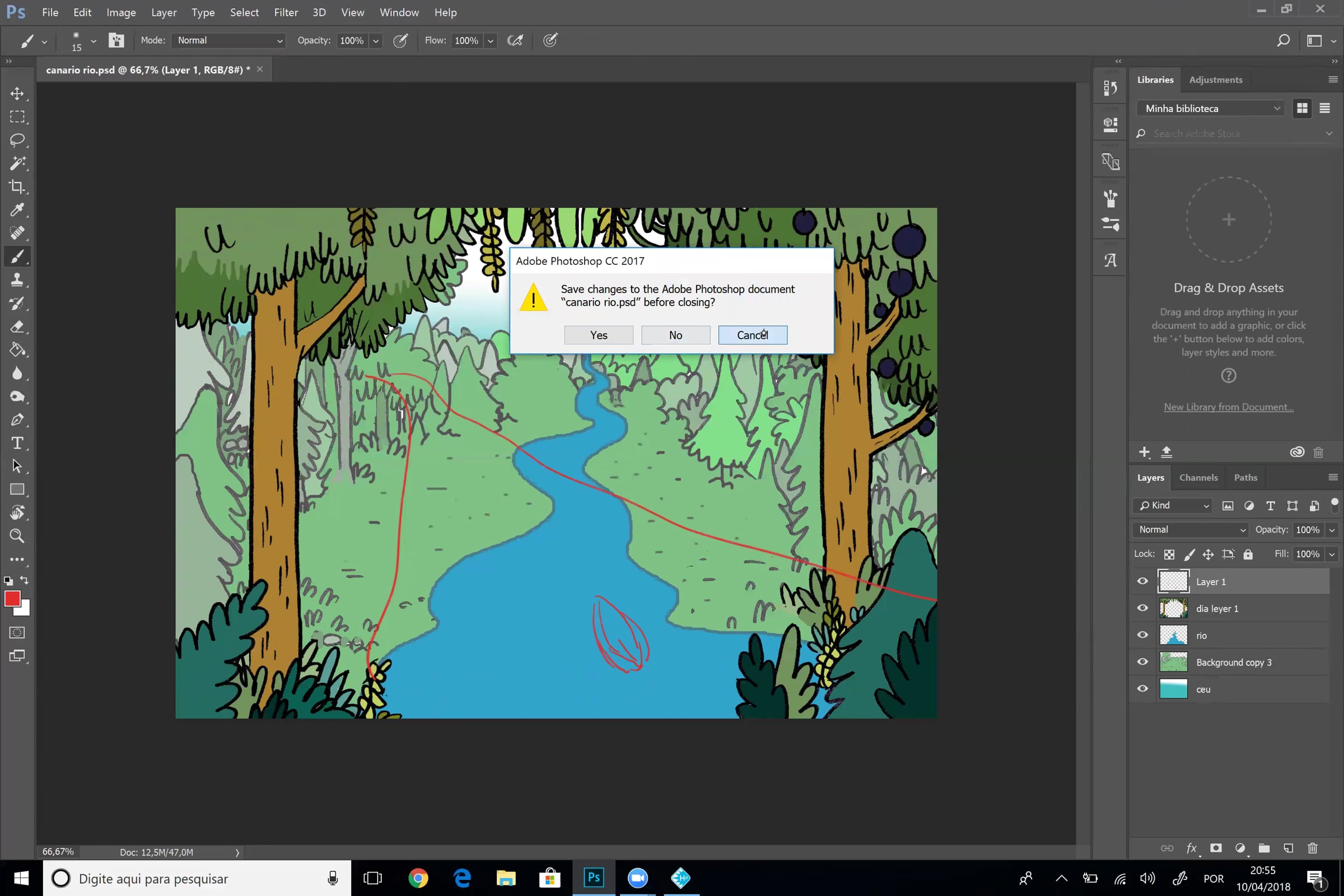This screenshot has height=896, width=1344.
Task: Switch to the Channels tab
Action: [1198, 478]
